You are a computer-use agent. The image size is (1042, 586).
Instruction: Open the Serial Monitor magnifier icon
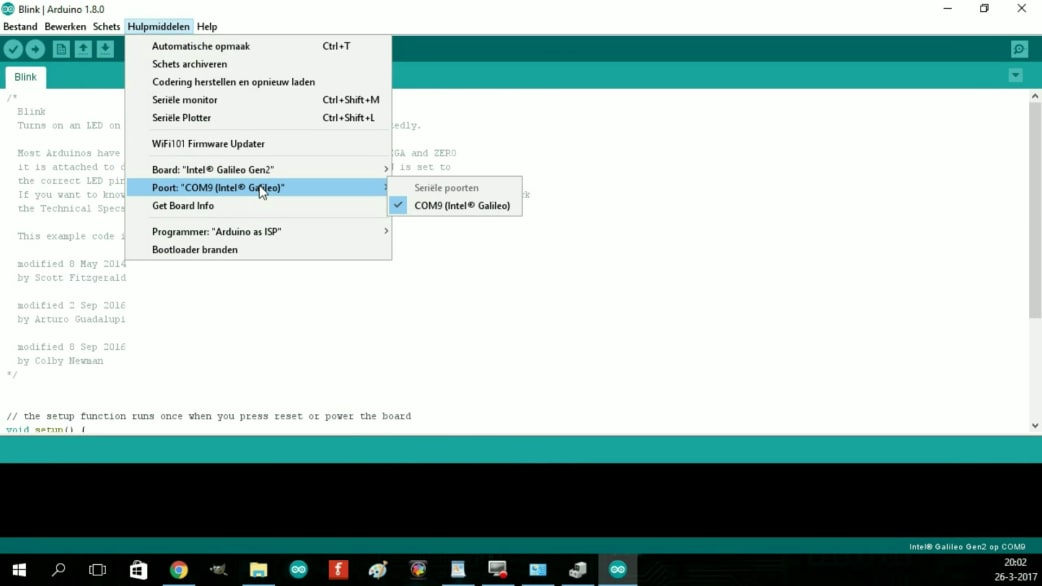pyautogui.click(x=1019, y=49)
